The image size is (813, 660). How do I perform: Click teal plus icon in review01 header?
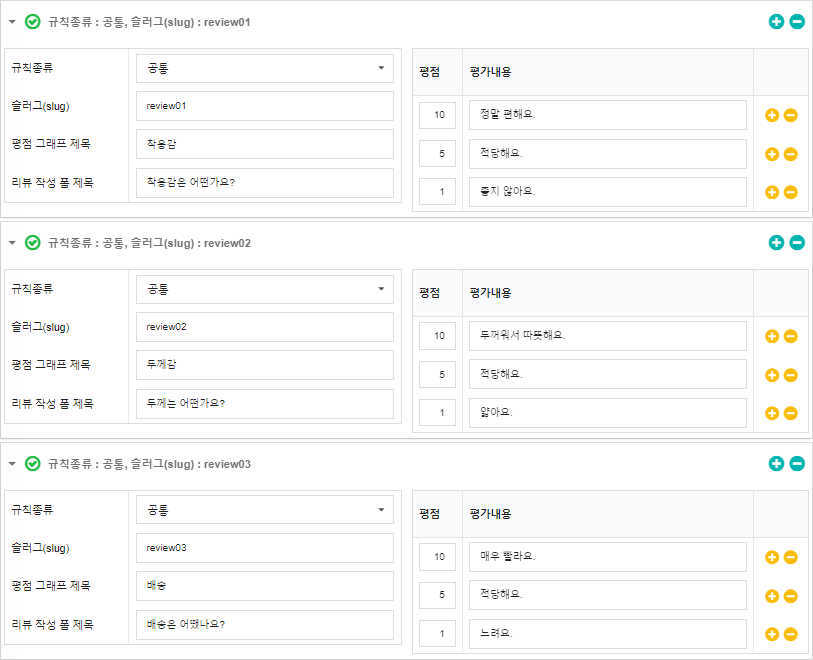776,21
